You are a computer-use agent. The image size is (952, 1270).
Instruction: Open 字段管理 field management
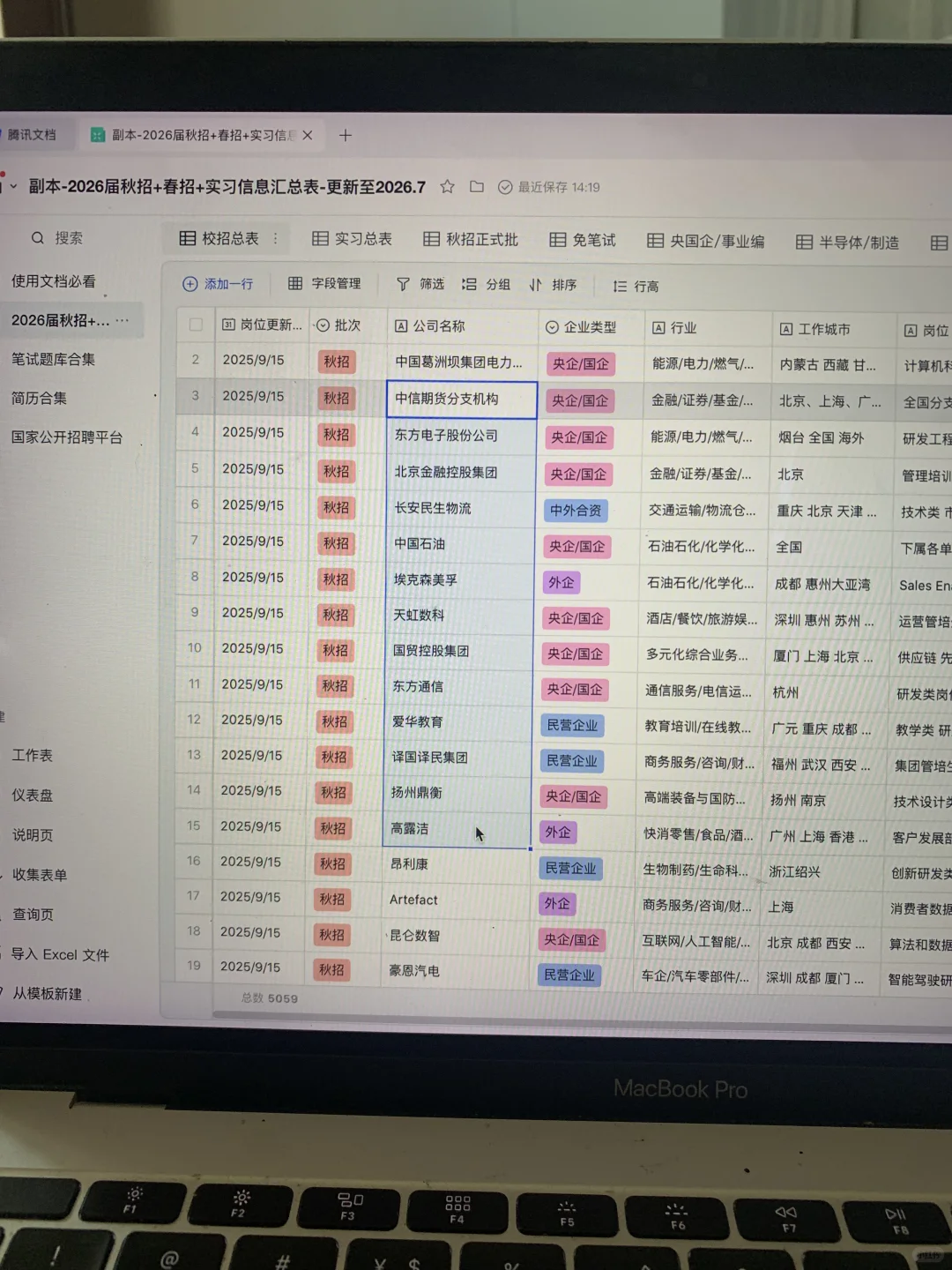pos(324,283)
